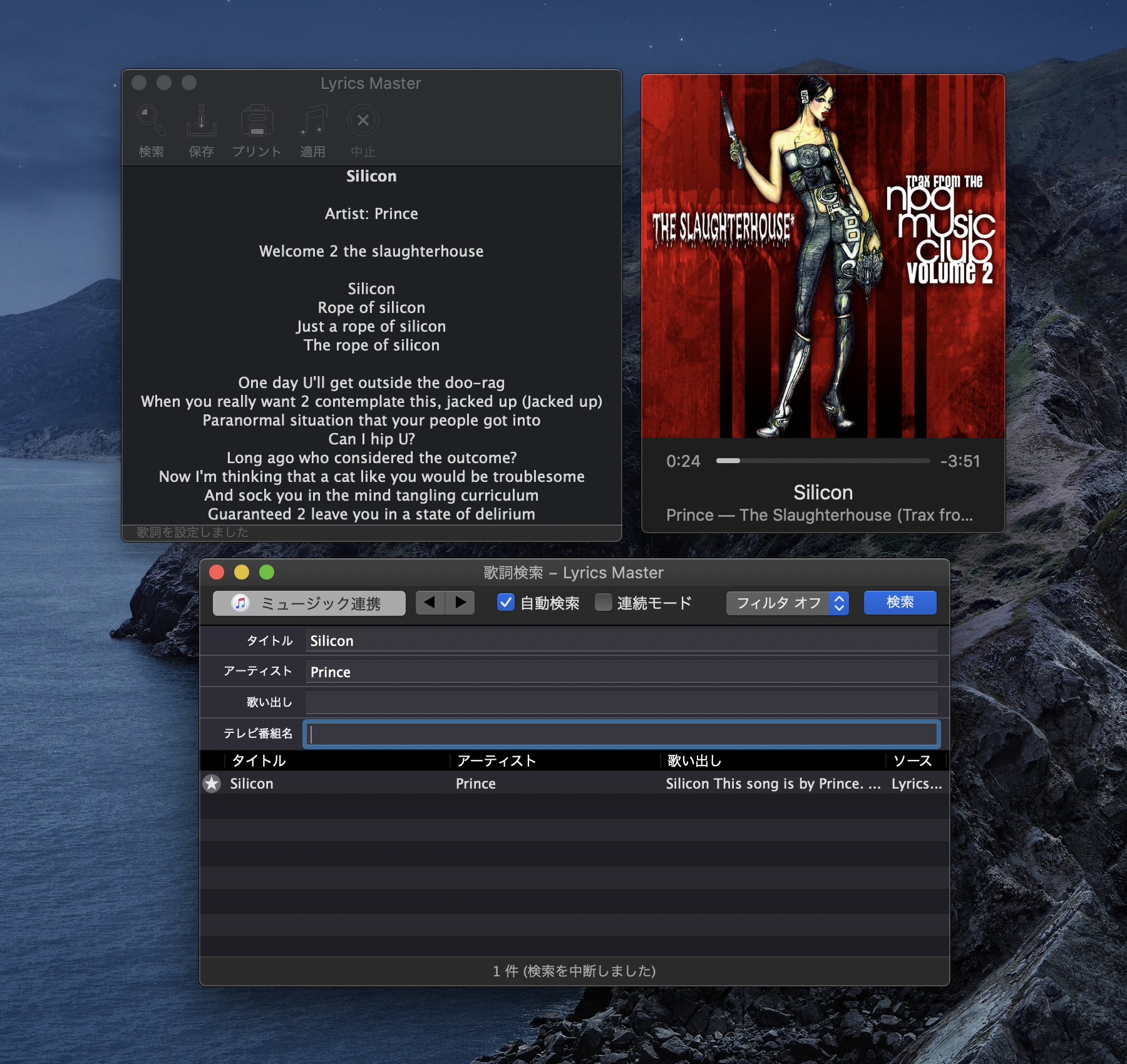Select the Silicon result row title
The height and width of the screenshot is (1064, 1127).
(x=252, y=784)
